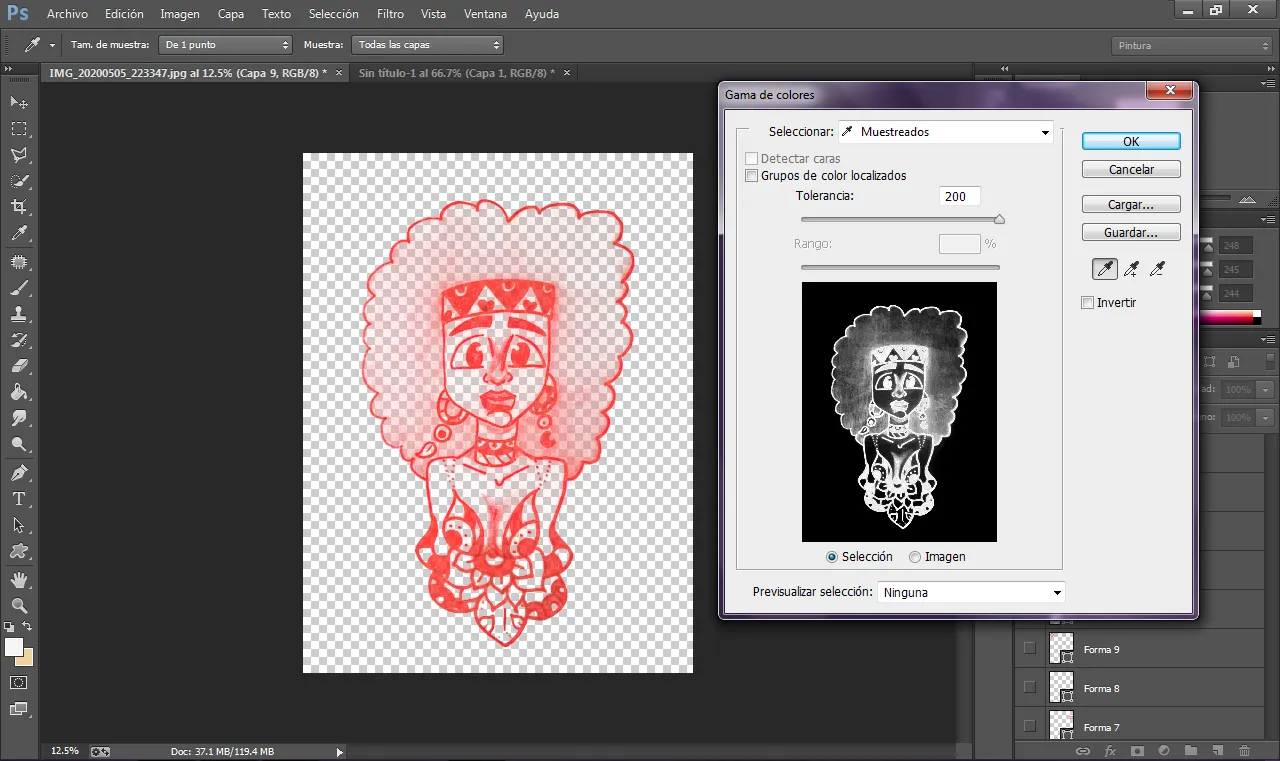Select the Clone Stamp tool

pos(19,314)
